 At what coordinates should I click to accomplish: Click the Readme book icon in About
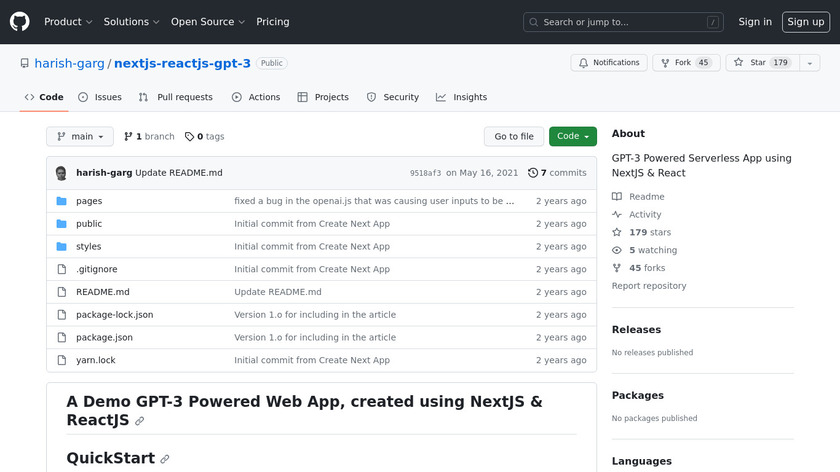(617, 197)
